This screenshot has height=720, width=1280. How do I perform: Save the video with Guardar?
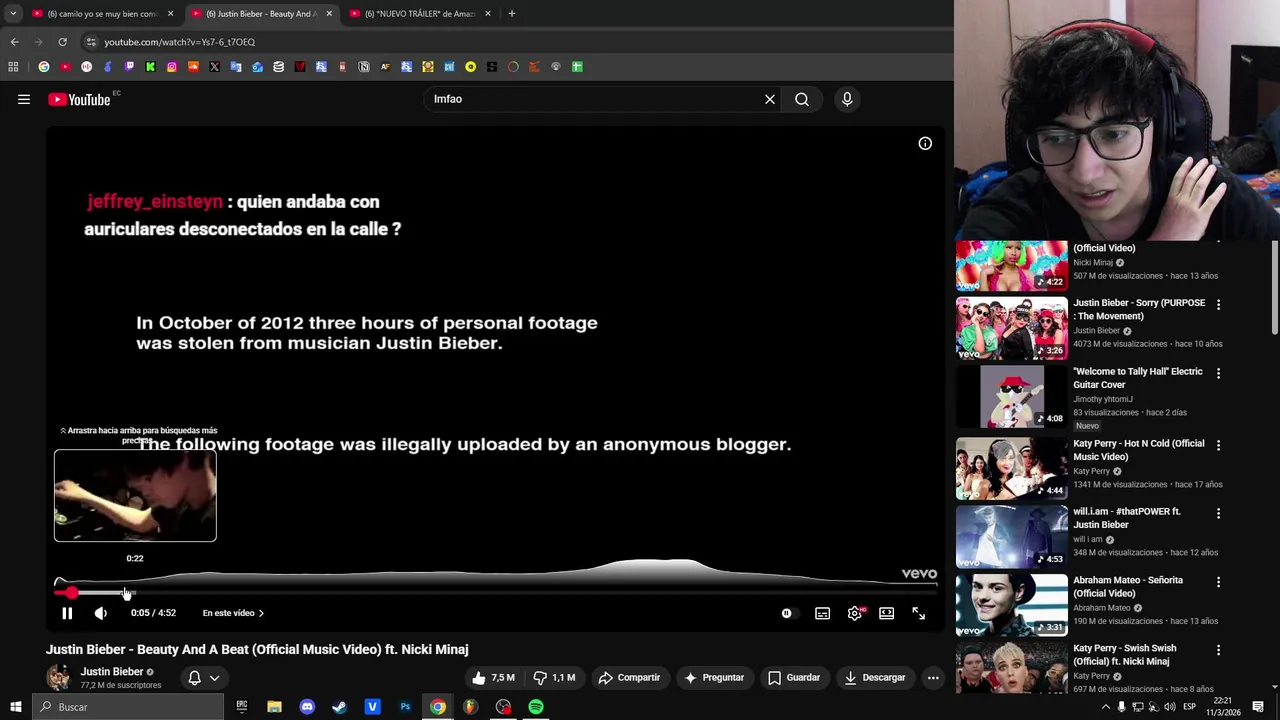point(794,678)
